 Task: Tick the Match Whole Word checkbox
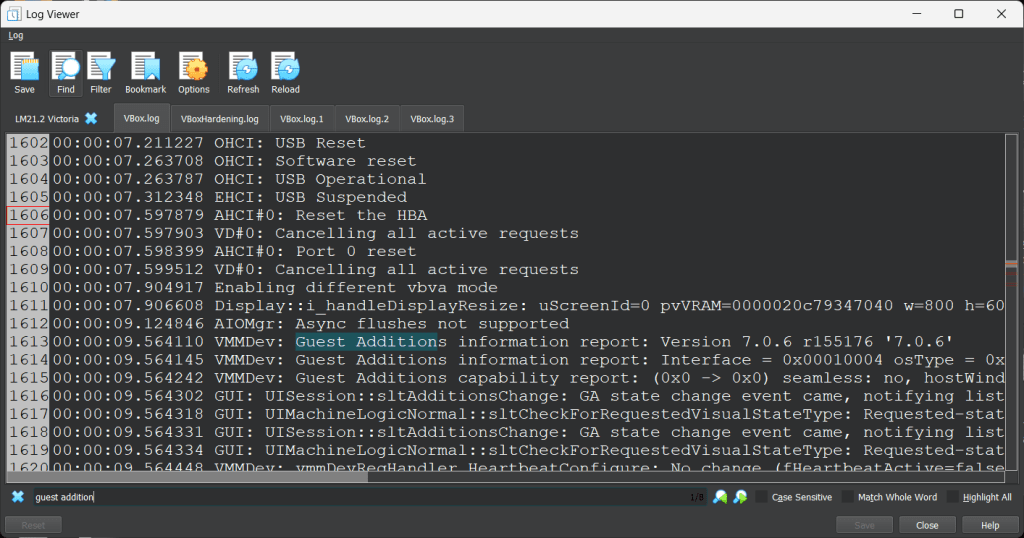(848, 497)
